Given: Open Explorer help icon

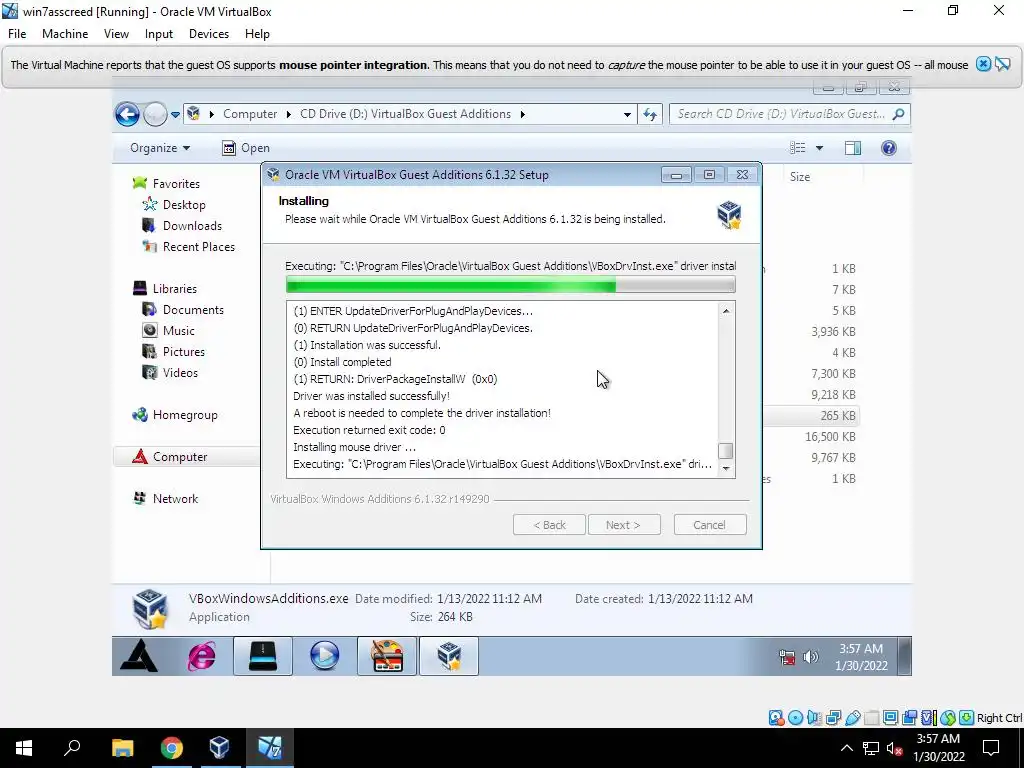Looking at the screenshot, I should (x=888, y=148).
